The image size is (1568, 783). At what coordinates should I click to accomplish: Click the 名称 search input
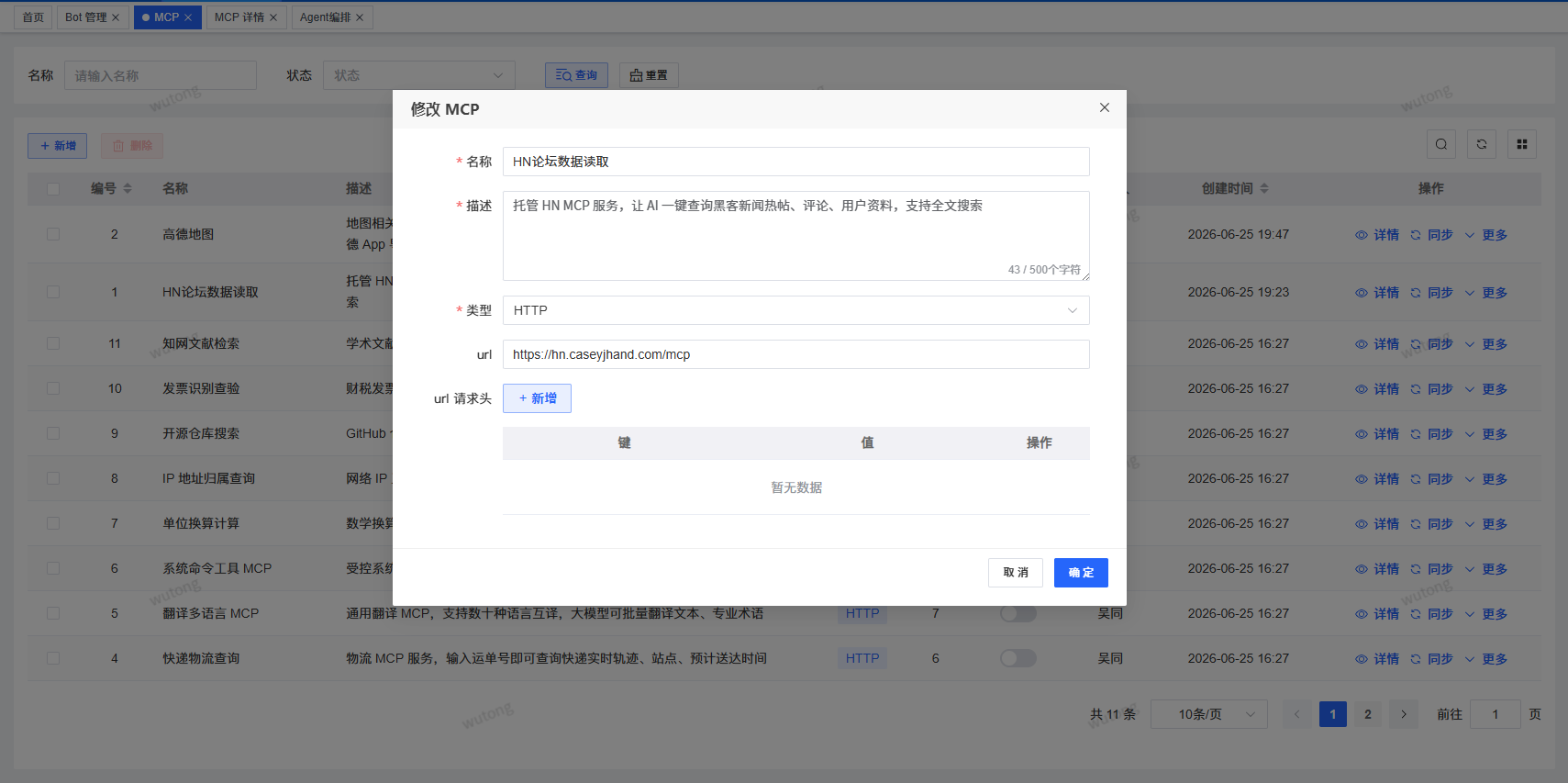tap(161, 75)
